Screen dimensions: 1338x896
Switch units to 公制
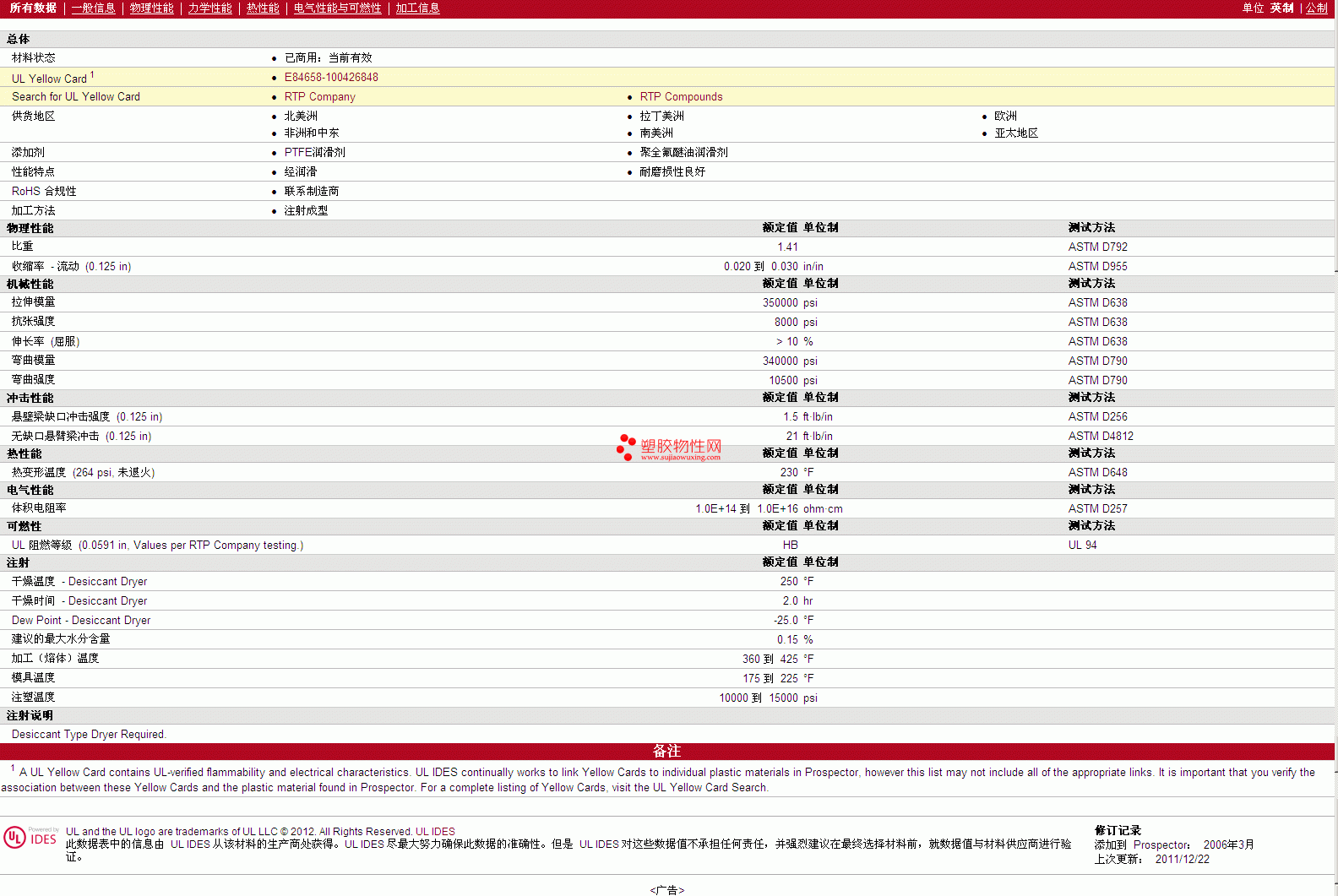pos(1316,8)
